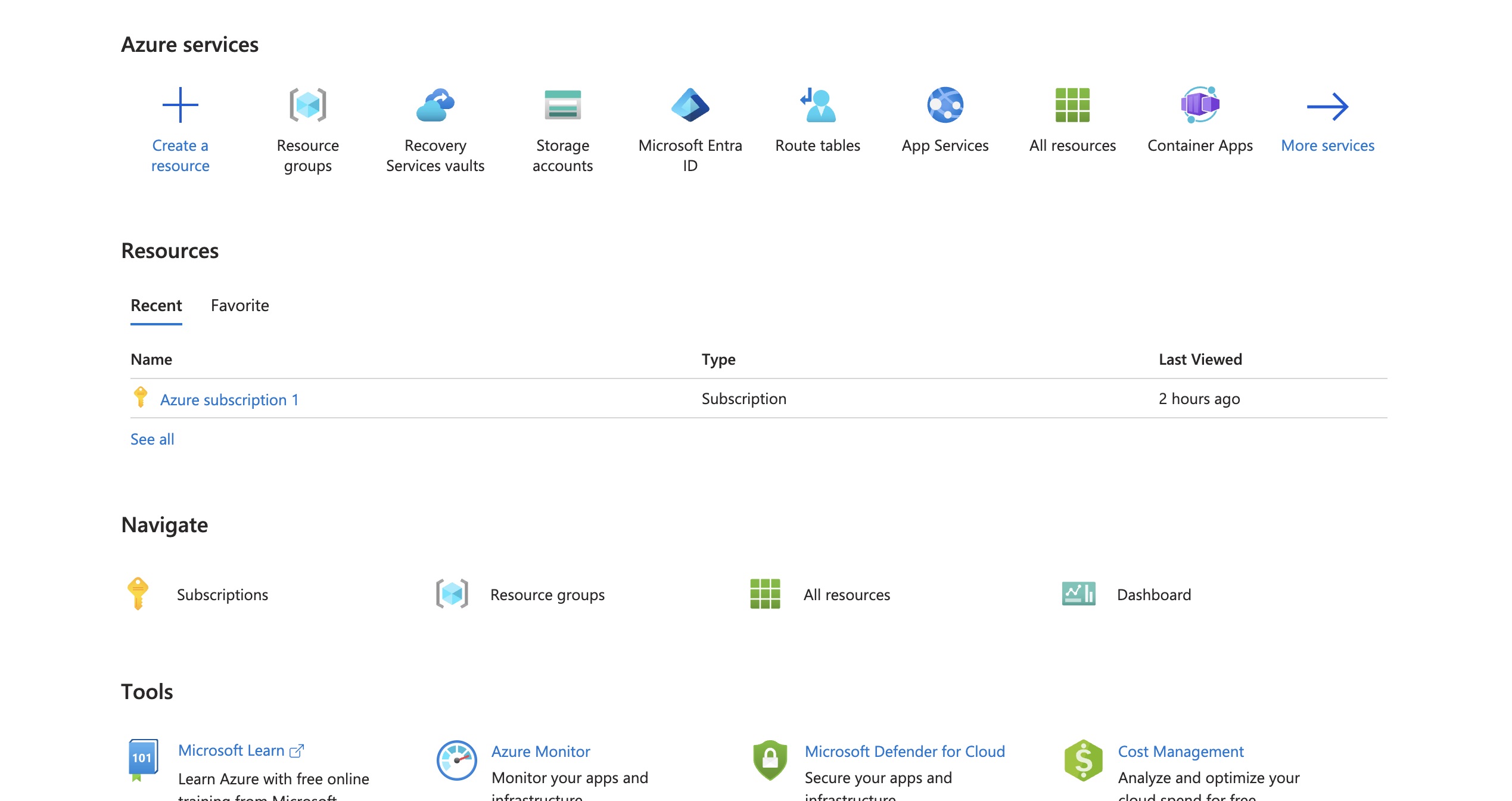This screenshot has width=1512, height=801.
Task: Open Microsoft Defender for Cloud link
Action: (904, 752)
